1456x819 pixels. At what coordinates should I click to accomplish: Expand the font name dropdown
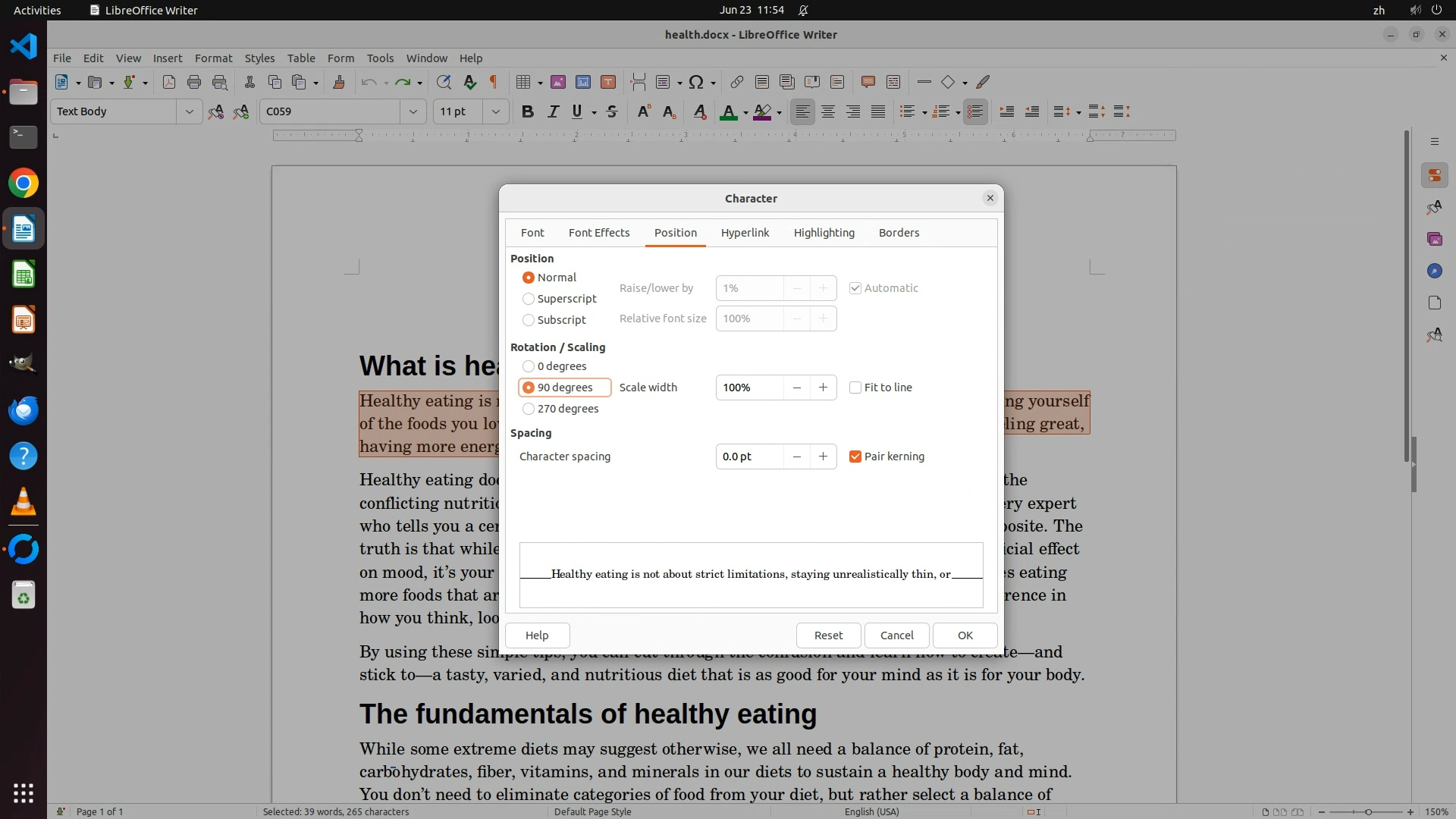[x=413, y=112]
